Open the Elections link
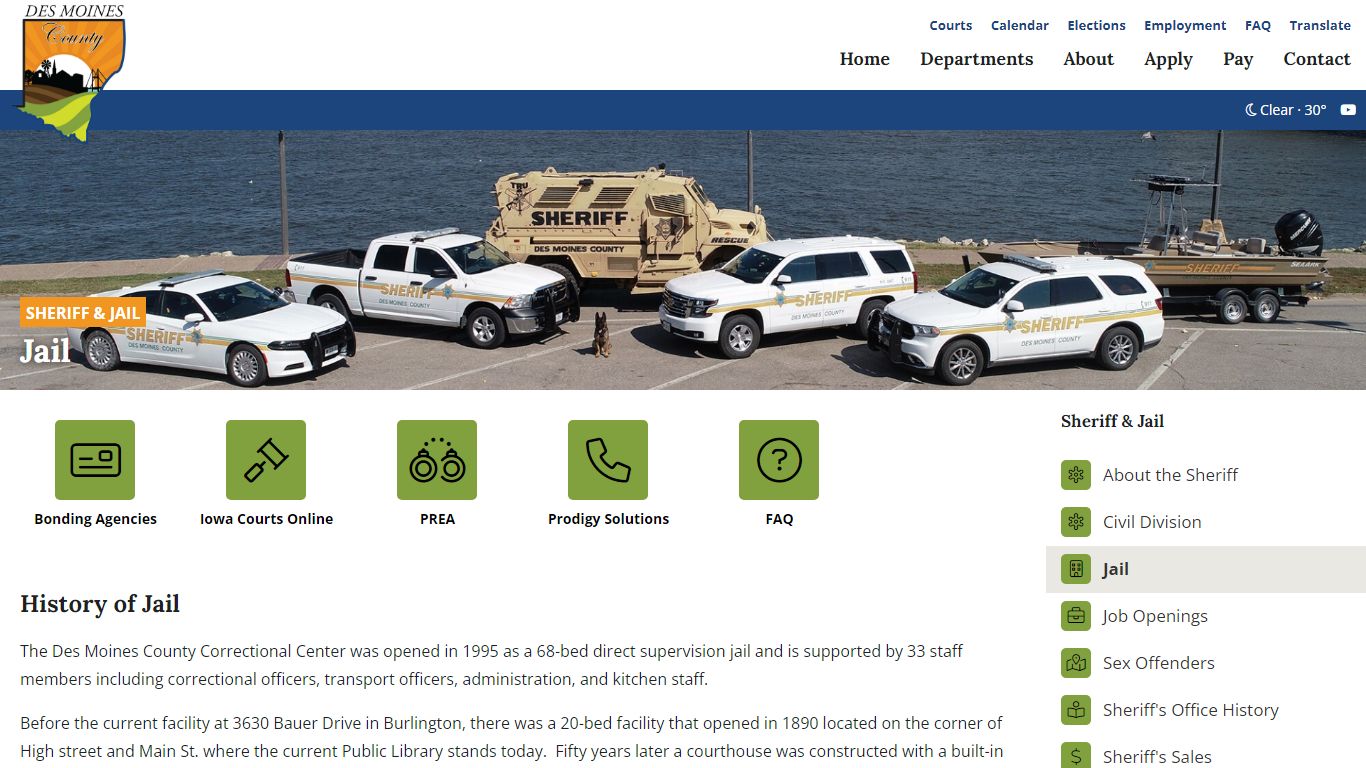 [1096, 26]
